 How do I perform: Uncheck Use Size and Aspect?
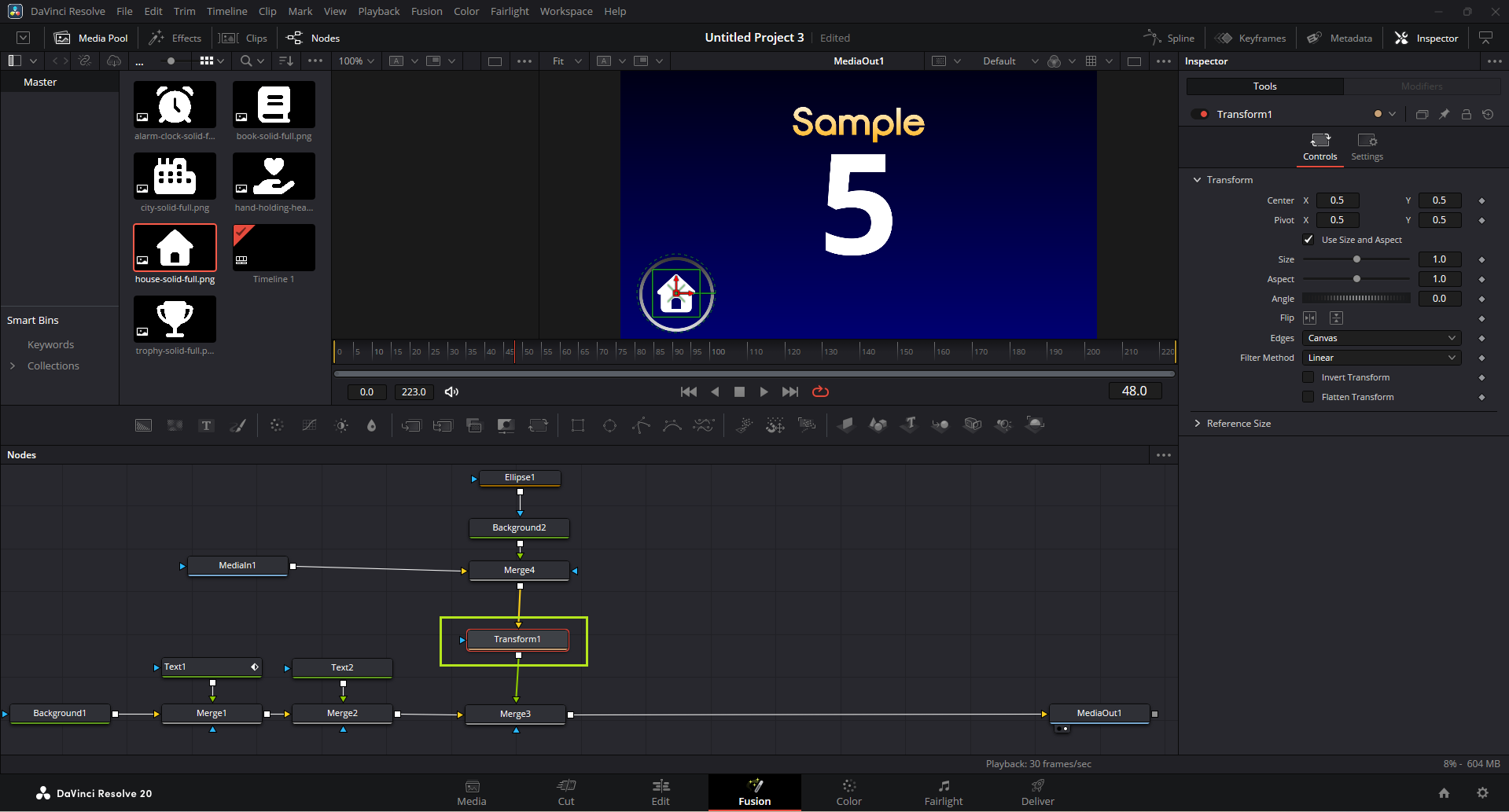point(1308,240)
